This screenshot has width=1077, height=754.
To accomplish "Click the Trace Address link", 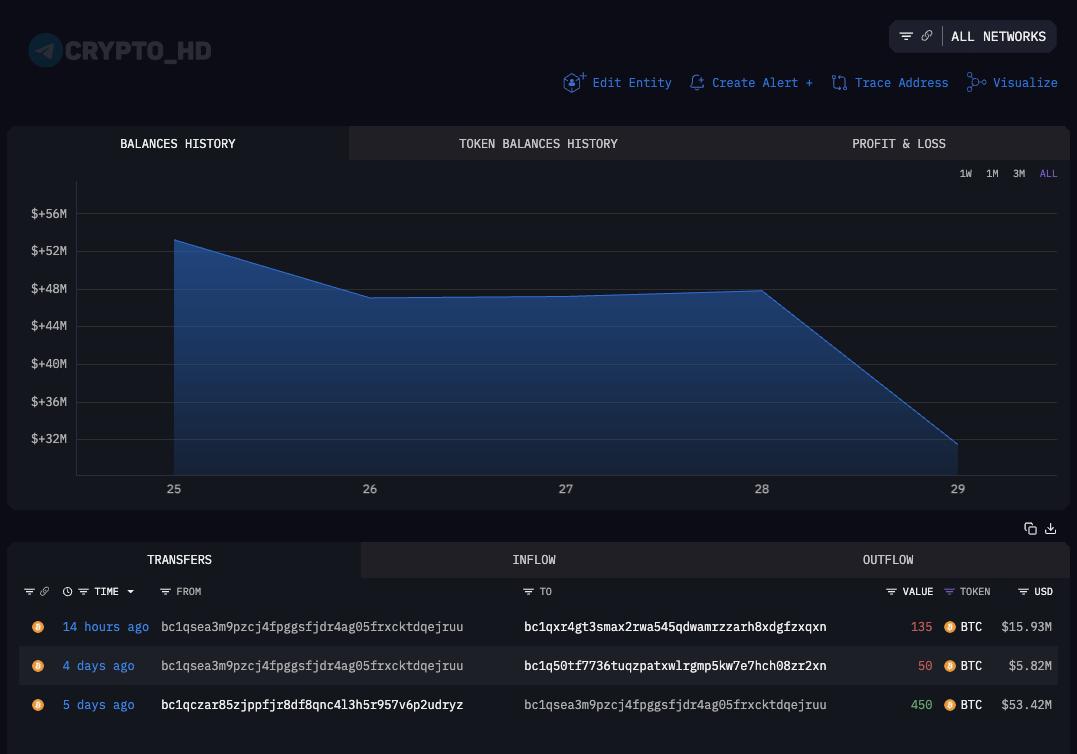I will (901, 82).
